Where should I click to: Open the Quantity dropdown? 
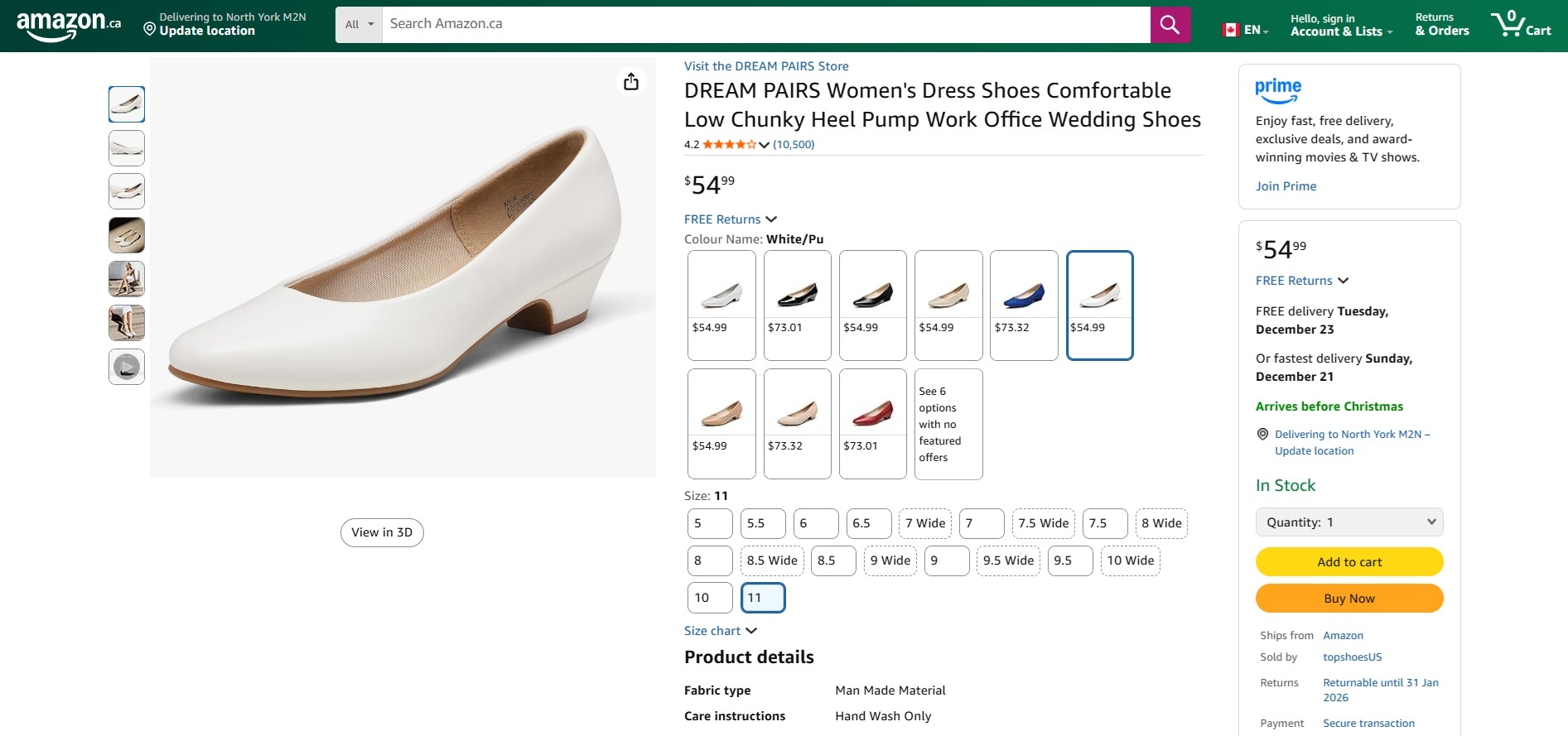coord(1349,522)
